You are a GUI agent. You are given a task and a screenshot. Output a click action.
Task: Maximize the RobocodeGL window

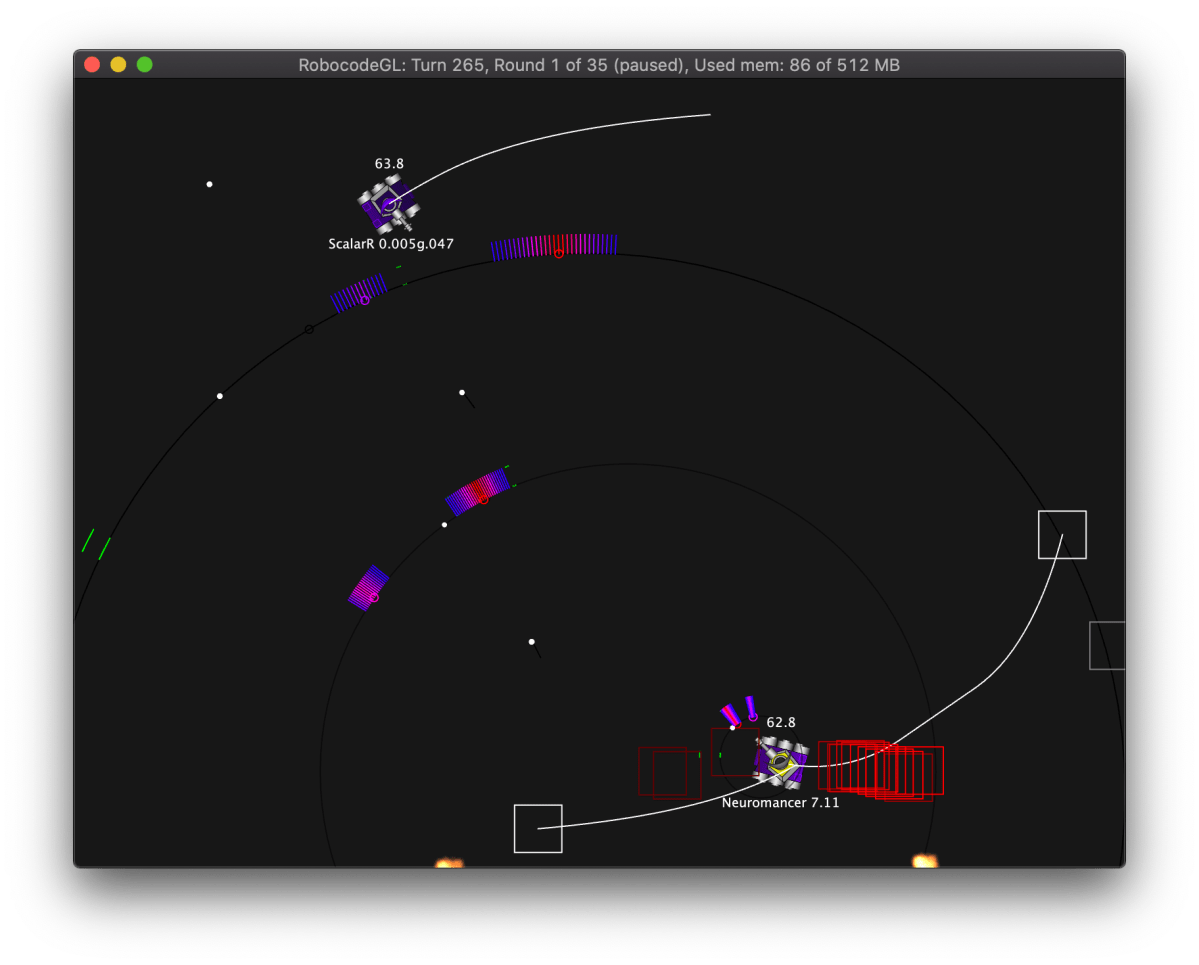click(145, 65)
